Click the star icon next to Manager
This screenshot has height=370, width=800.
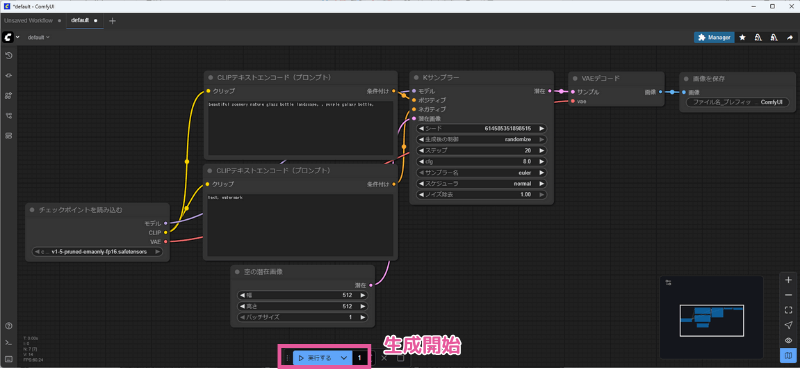click(742, 37)
